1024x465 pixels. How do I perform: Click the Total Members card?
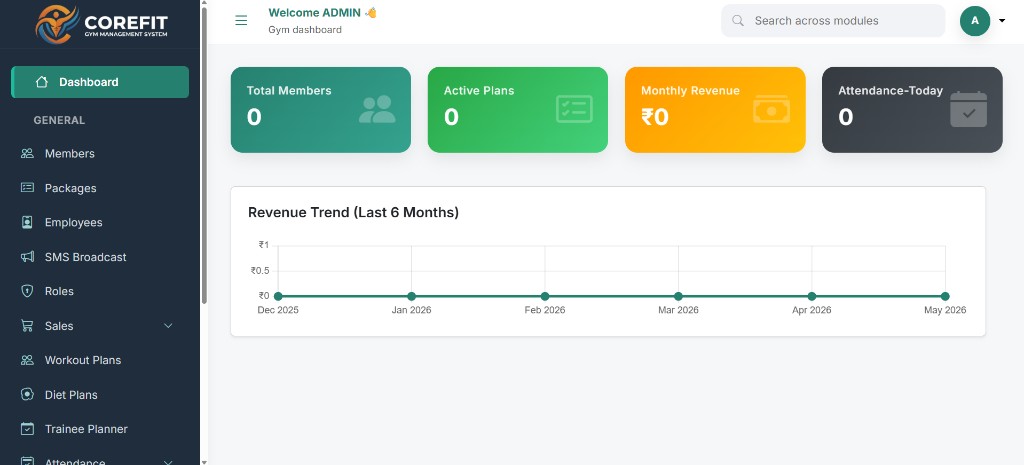point(321,110)
